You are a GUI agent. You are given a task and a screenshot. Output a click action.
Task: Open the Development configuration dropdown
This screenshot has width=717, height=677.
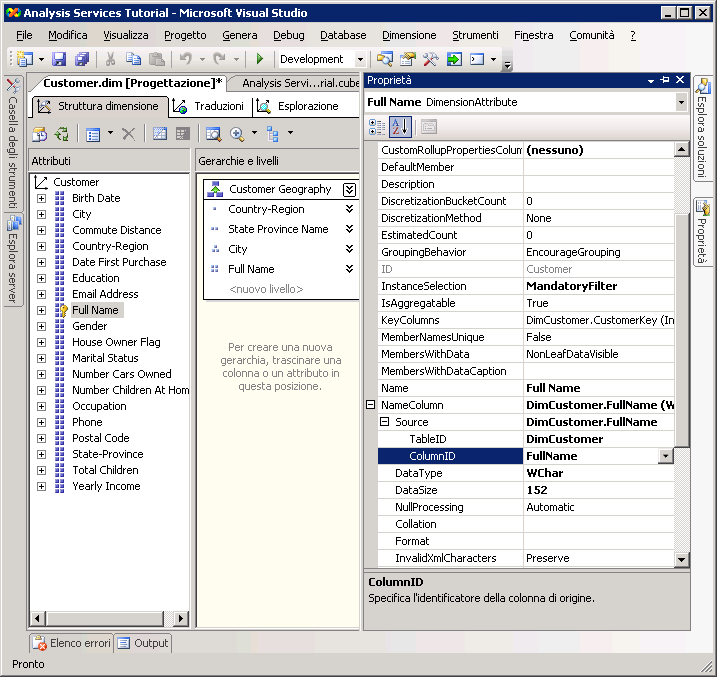pyautogui.click(x=358, y=60)
